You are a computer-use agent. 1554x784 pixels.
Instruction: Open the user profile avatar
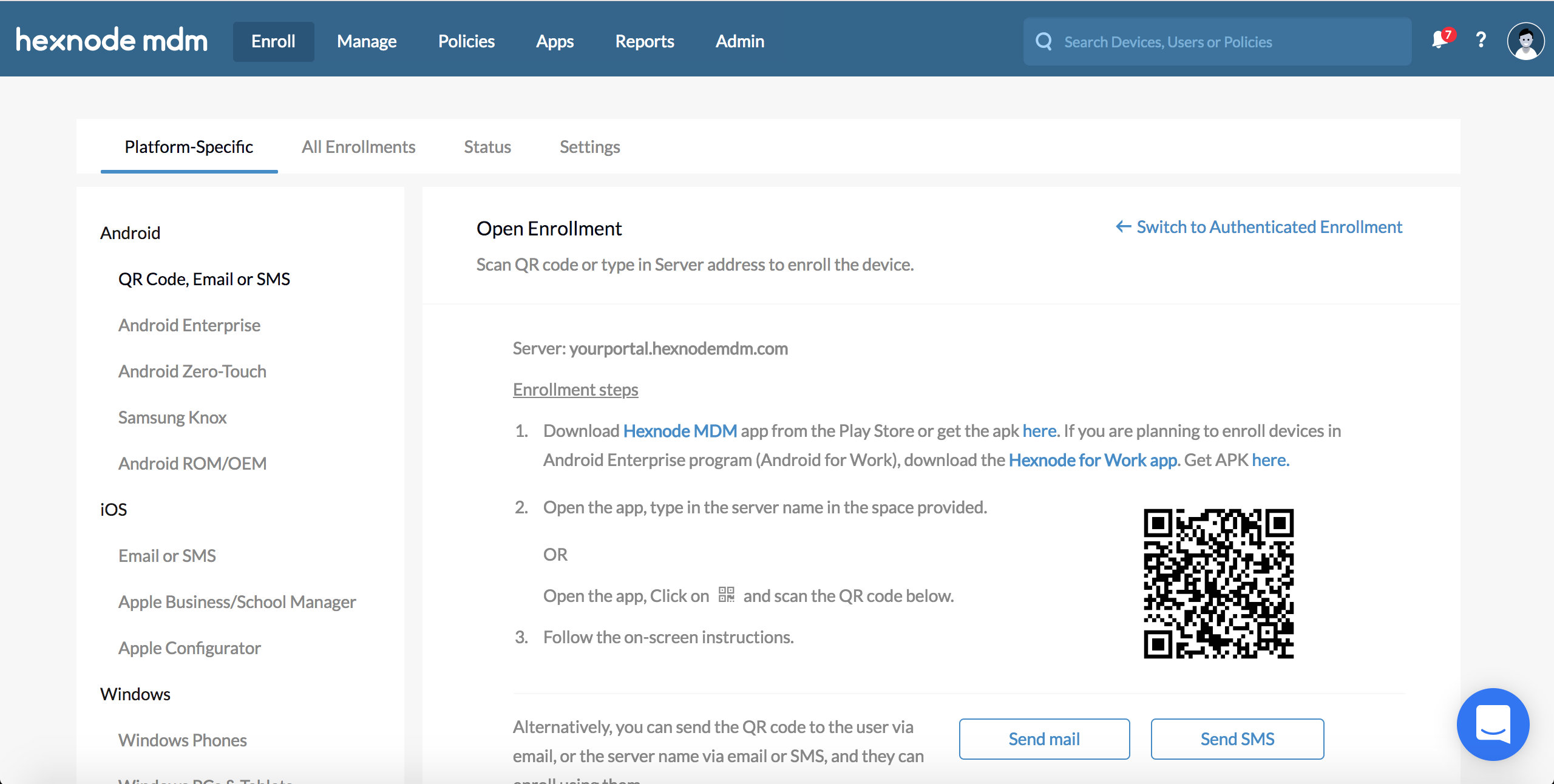tap(1525, 41)
